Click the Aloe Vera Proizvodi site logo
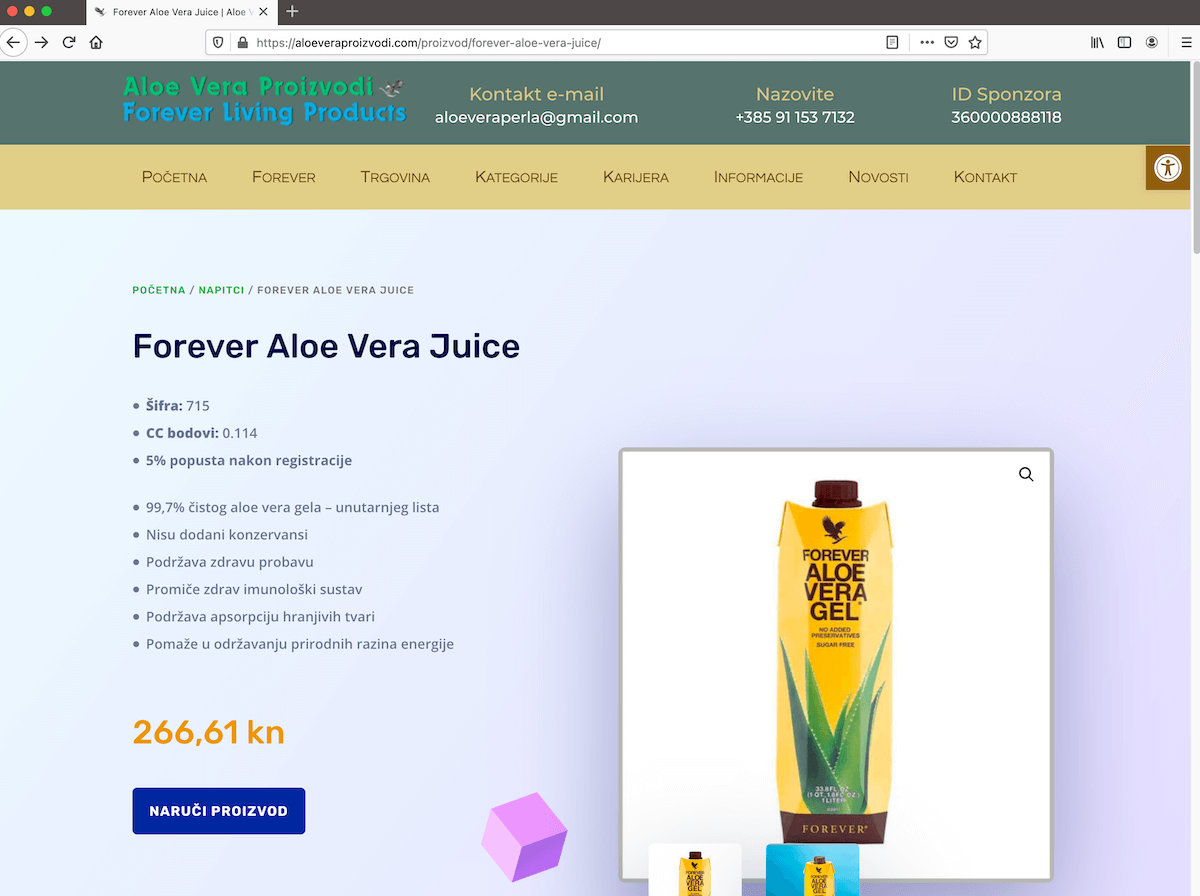This screenshot has height=896, width=1200. click(x=264, y=100)
